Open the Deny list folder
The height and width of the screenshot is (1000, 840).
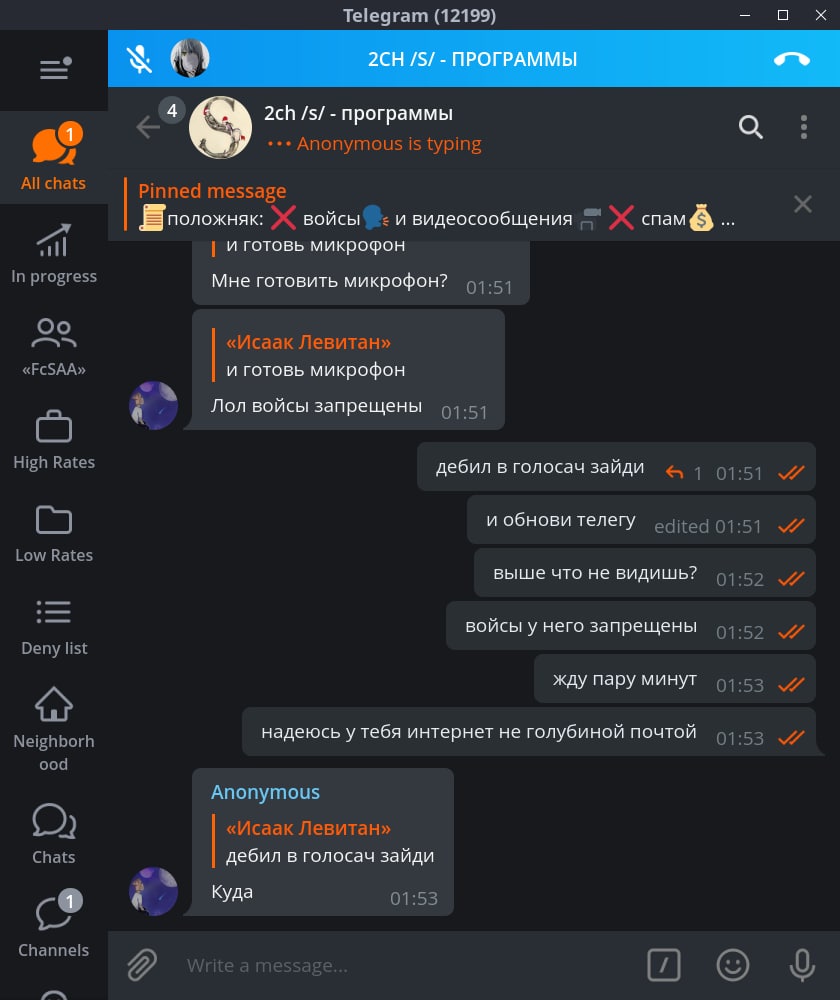54,626
